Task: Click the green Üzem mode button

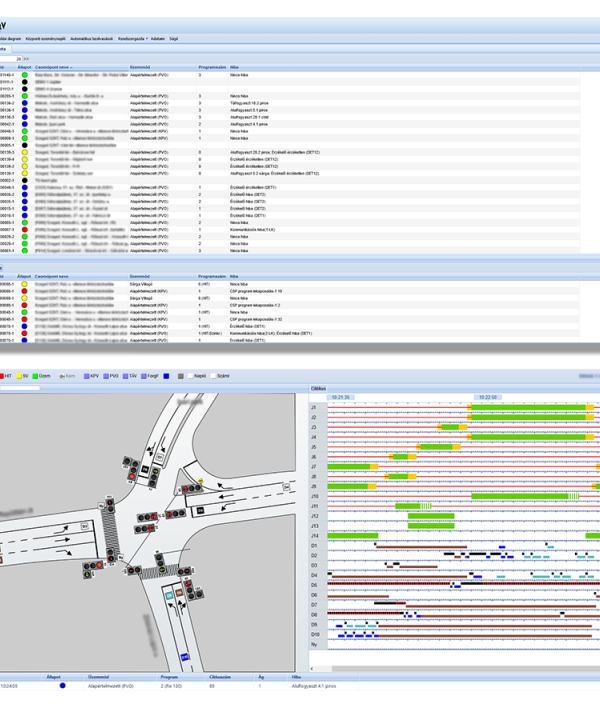Action: (x=46, y=373)
